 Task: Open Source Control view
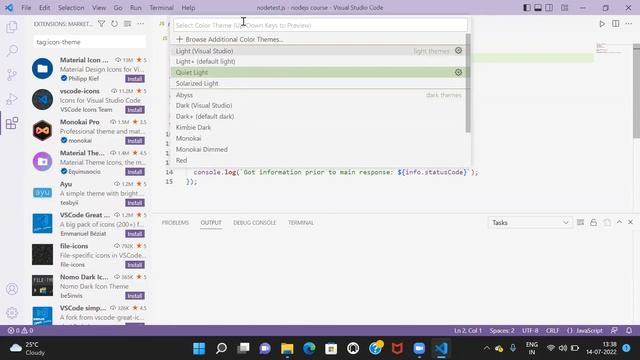click(12, 75)
